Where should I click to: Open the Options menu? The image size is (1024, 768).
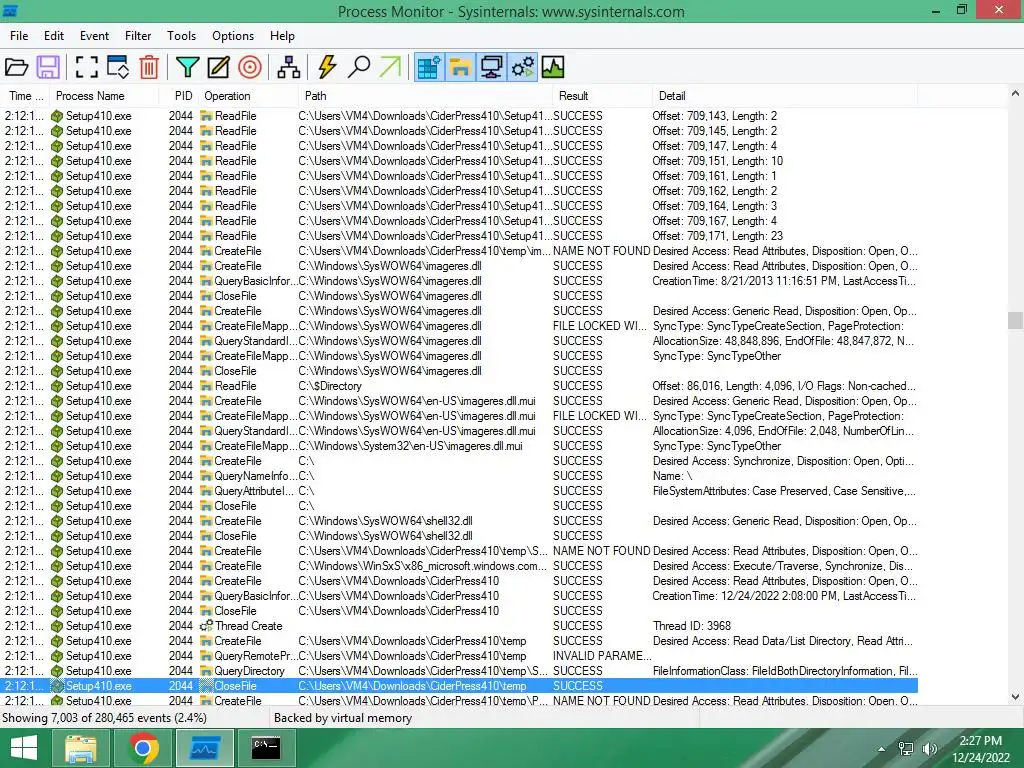pos(232,36)
